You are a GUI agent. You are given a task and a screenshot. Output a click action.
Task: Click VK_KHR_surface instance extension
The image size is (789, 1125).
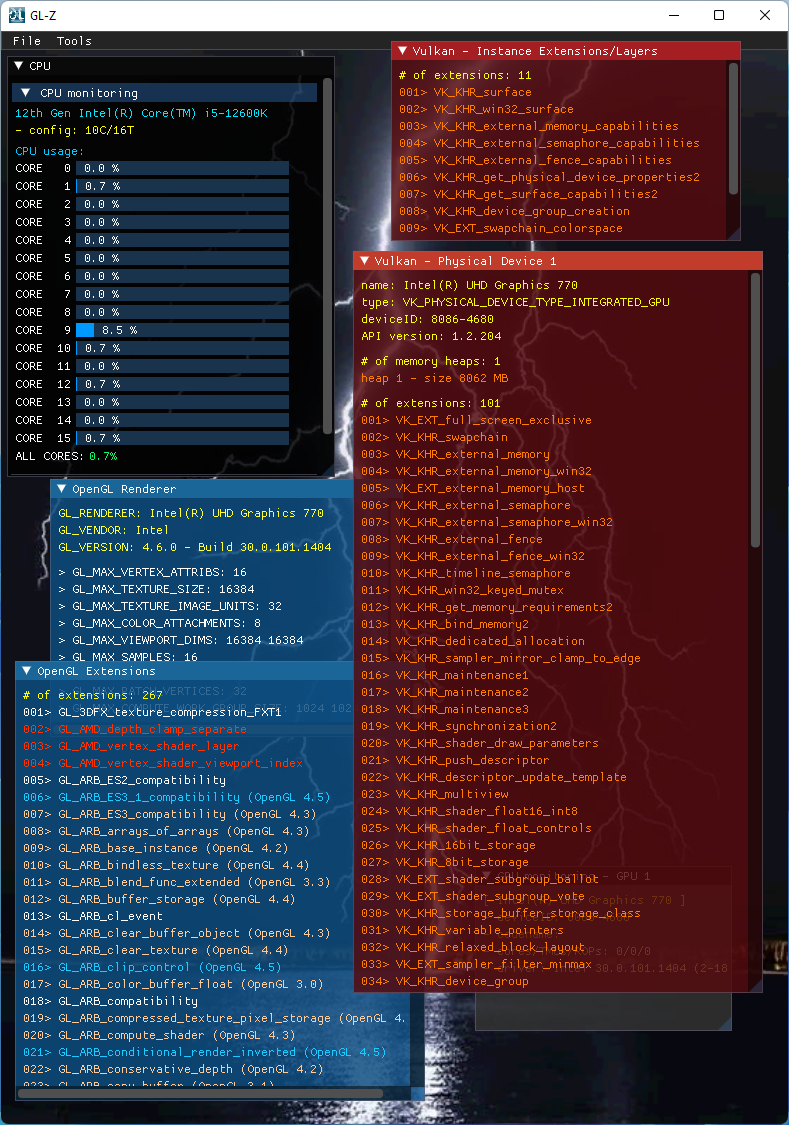(466, 92)
